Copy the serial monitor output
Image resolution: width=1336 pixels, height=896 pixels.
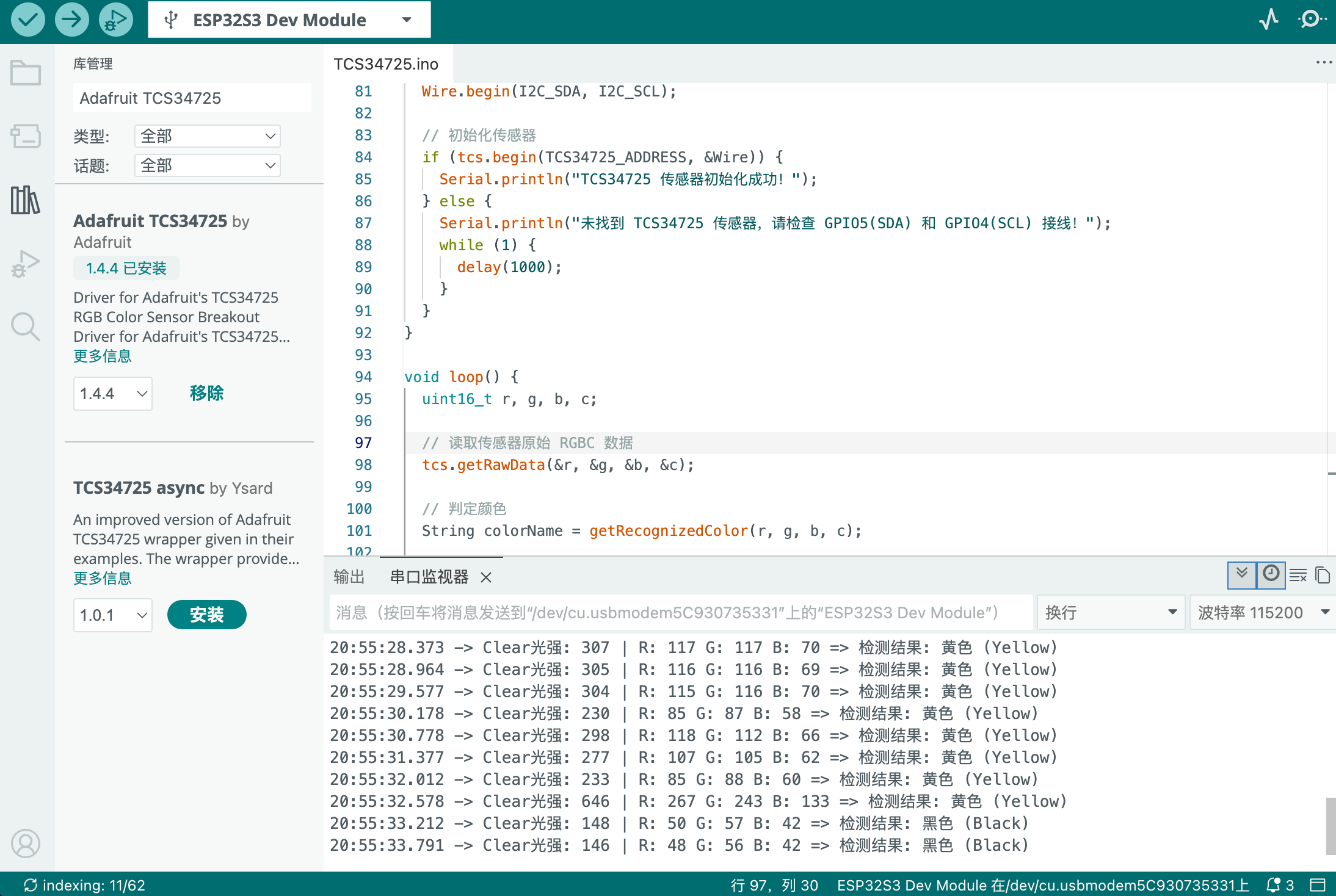1323,576
